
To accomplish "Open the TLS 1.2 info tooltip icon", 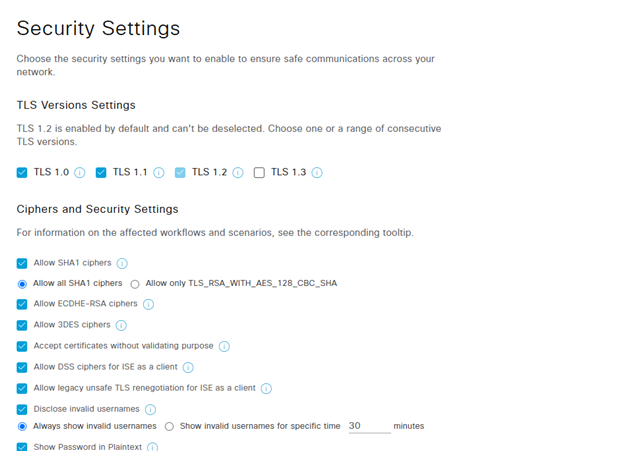I will (238, 173).
